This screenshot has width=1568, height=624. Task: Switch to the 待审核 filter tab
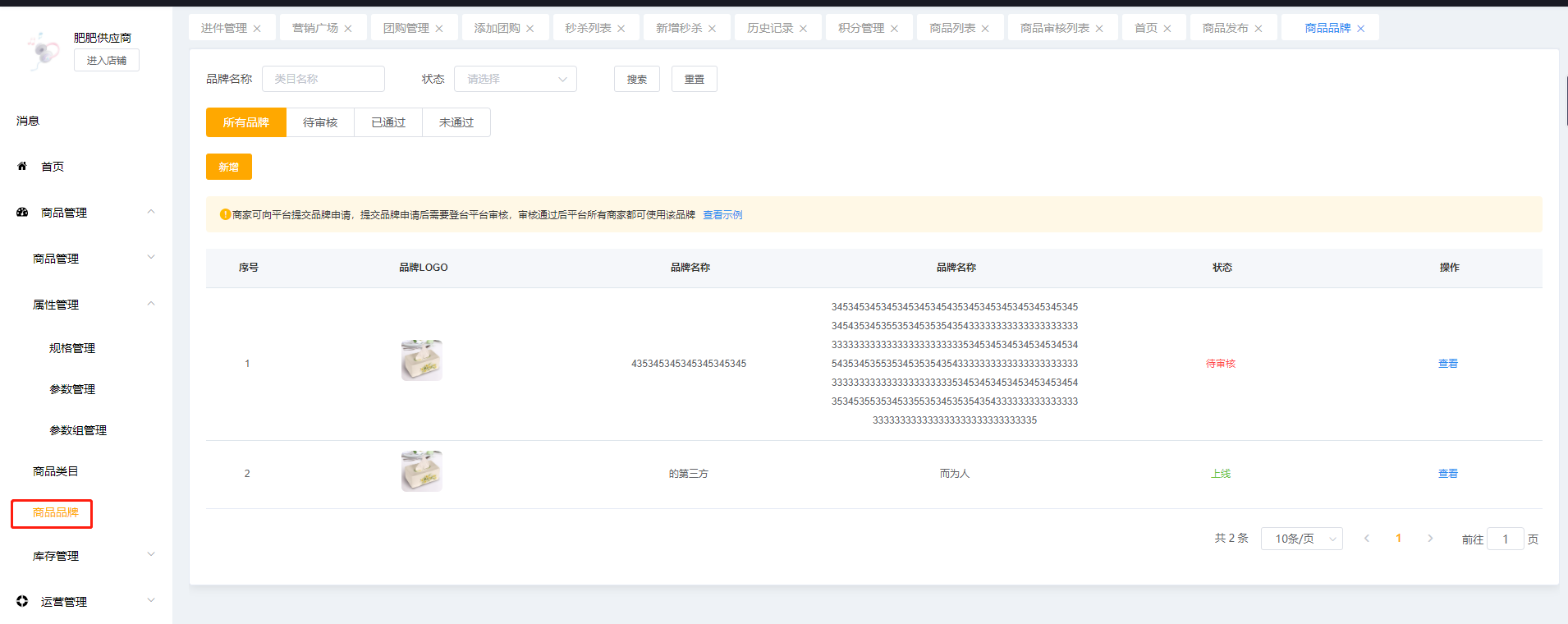(x=320, y=122)
